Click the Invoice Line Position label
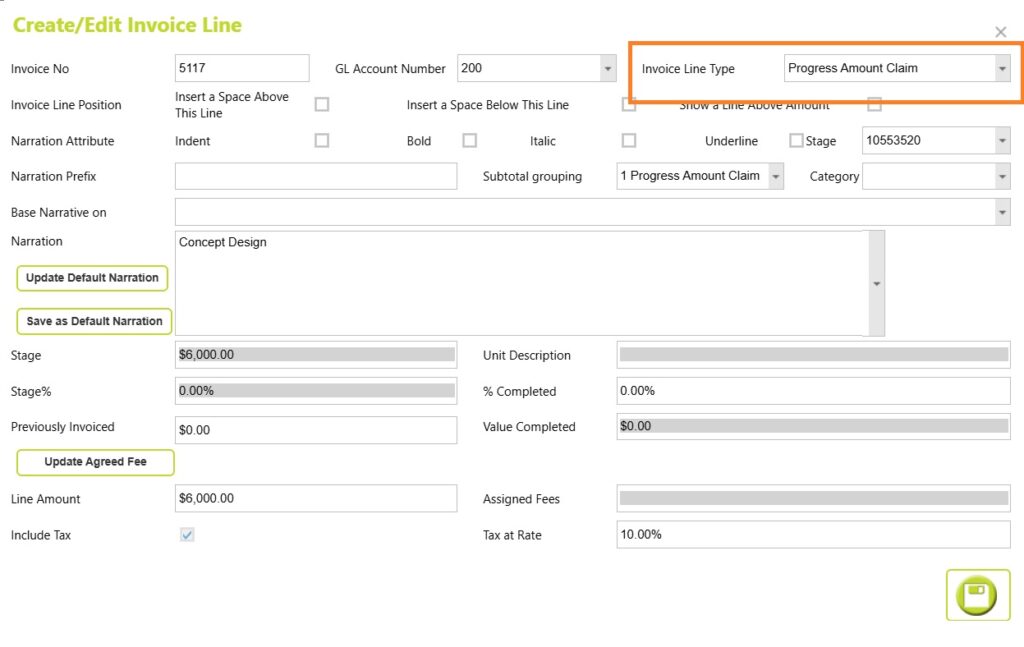1024x647 pixels. [x=66, y=105]
